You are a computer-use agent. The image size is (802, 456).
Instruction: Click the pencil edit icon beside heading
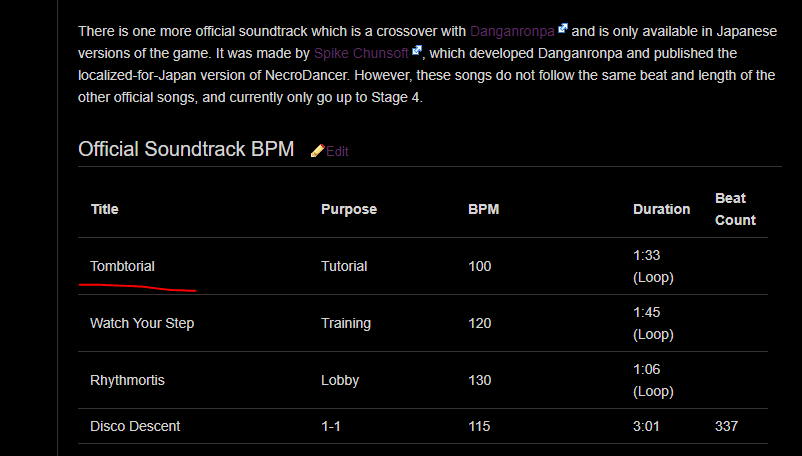(317, 151)
